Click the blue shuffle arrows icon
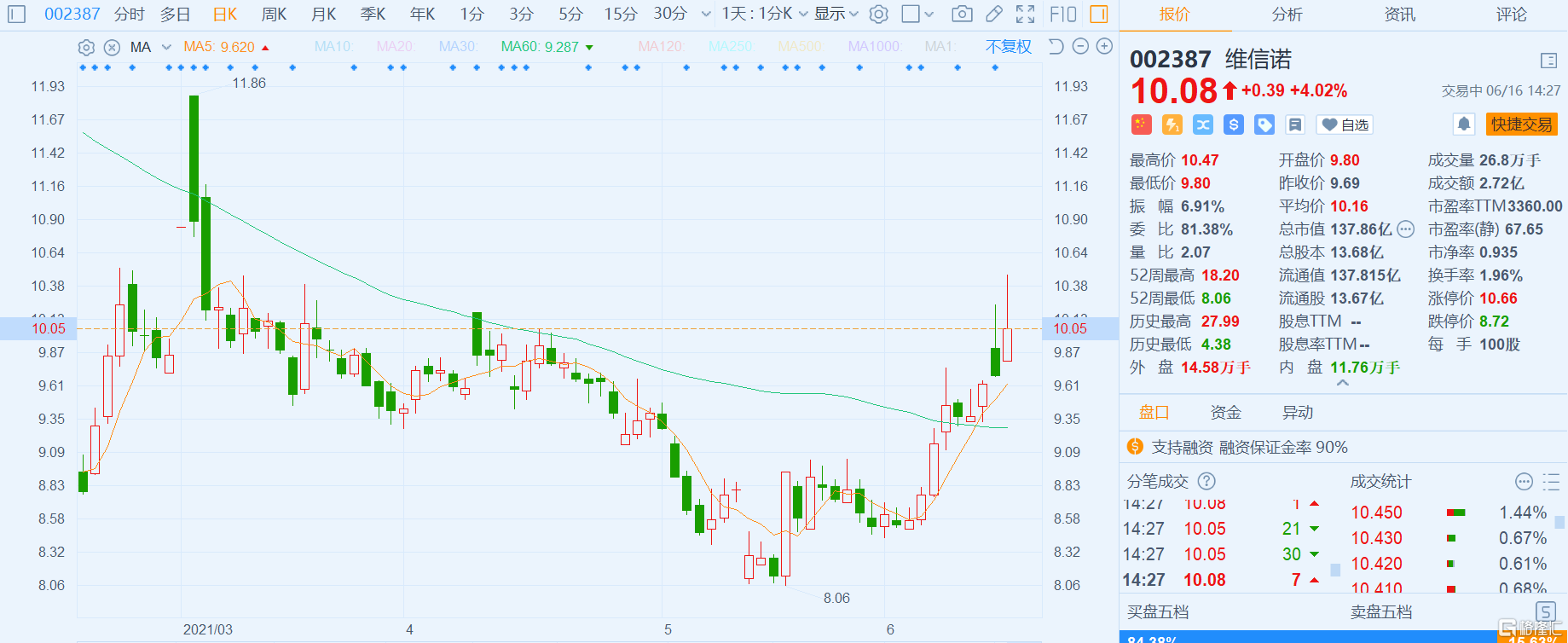 [x=1203, y=125]
